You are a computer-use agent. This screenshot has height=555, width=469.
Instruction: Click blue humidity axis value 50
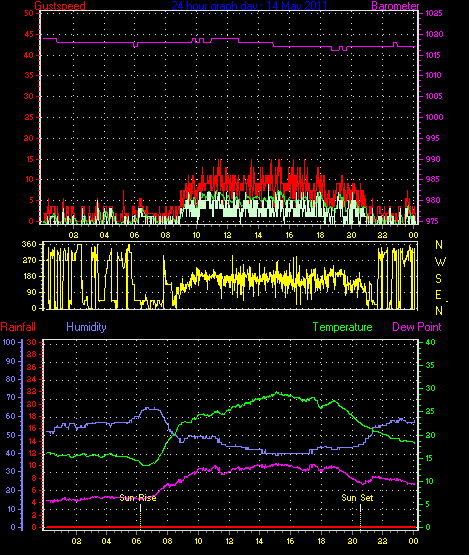[11, 435]
